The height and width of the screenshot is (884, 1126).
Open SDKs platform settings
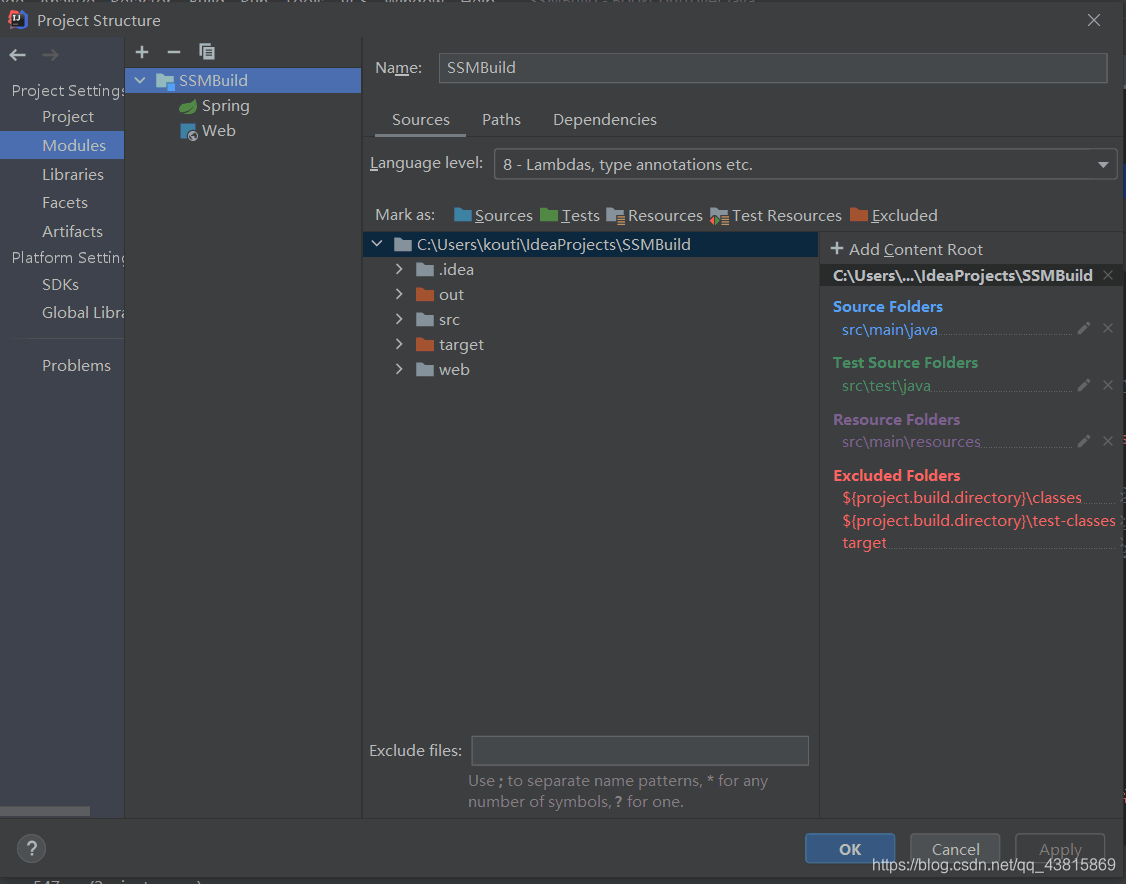pos(60,284)
